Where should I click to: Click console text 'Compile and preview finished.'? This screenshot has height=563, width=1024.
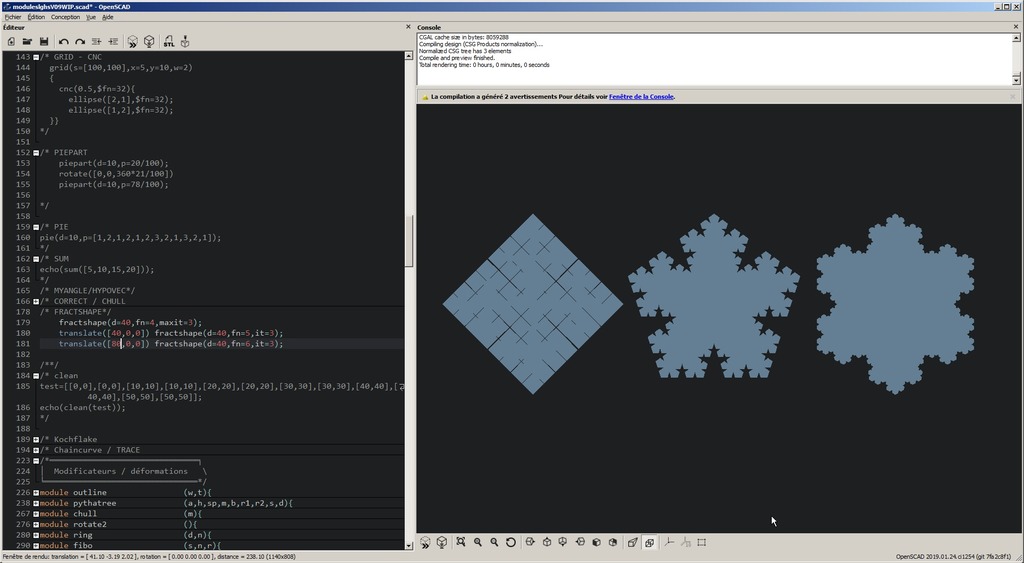457,58
